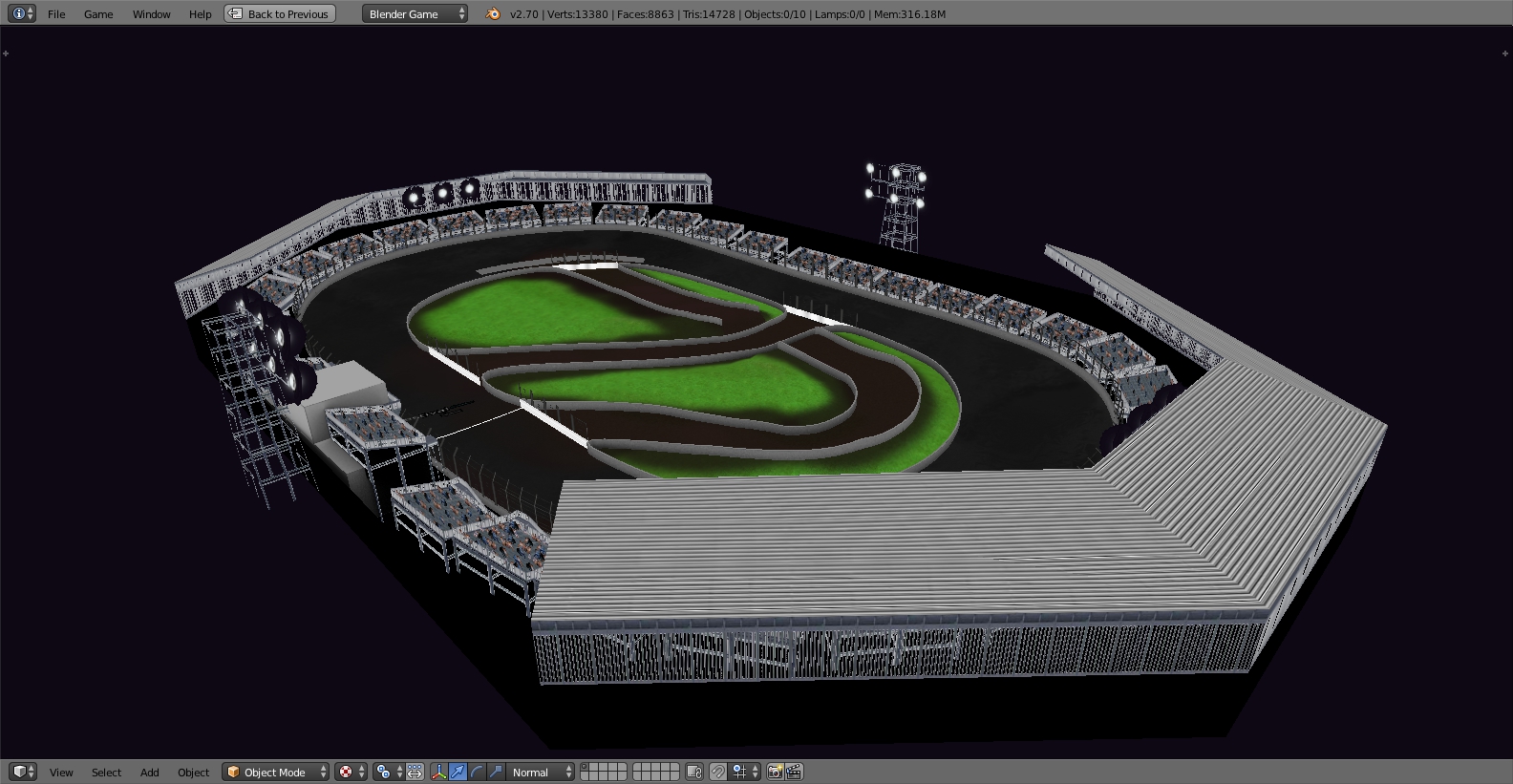This screenshot has width=1513, height=784.
Task: Open the viewport shading selector
Action: (350, 772)
